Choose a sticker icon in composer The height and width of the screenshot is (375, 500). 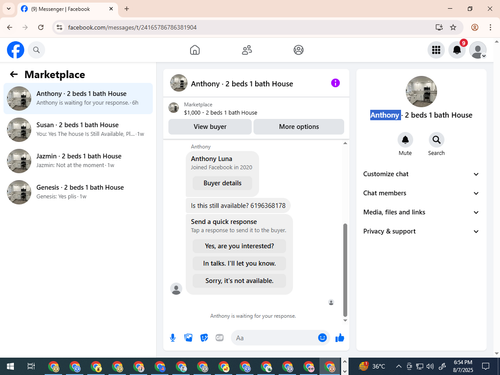coord(204,338)
